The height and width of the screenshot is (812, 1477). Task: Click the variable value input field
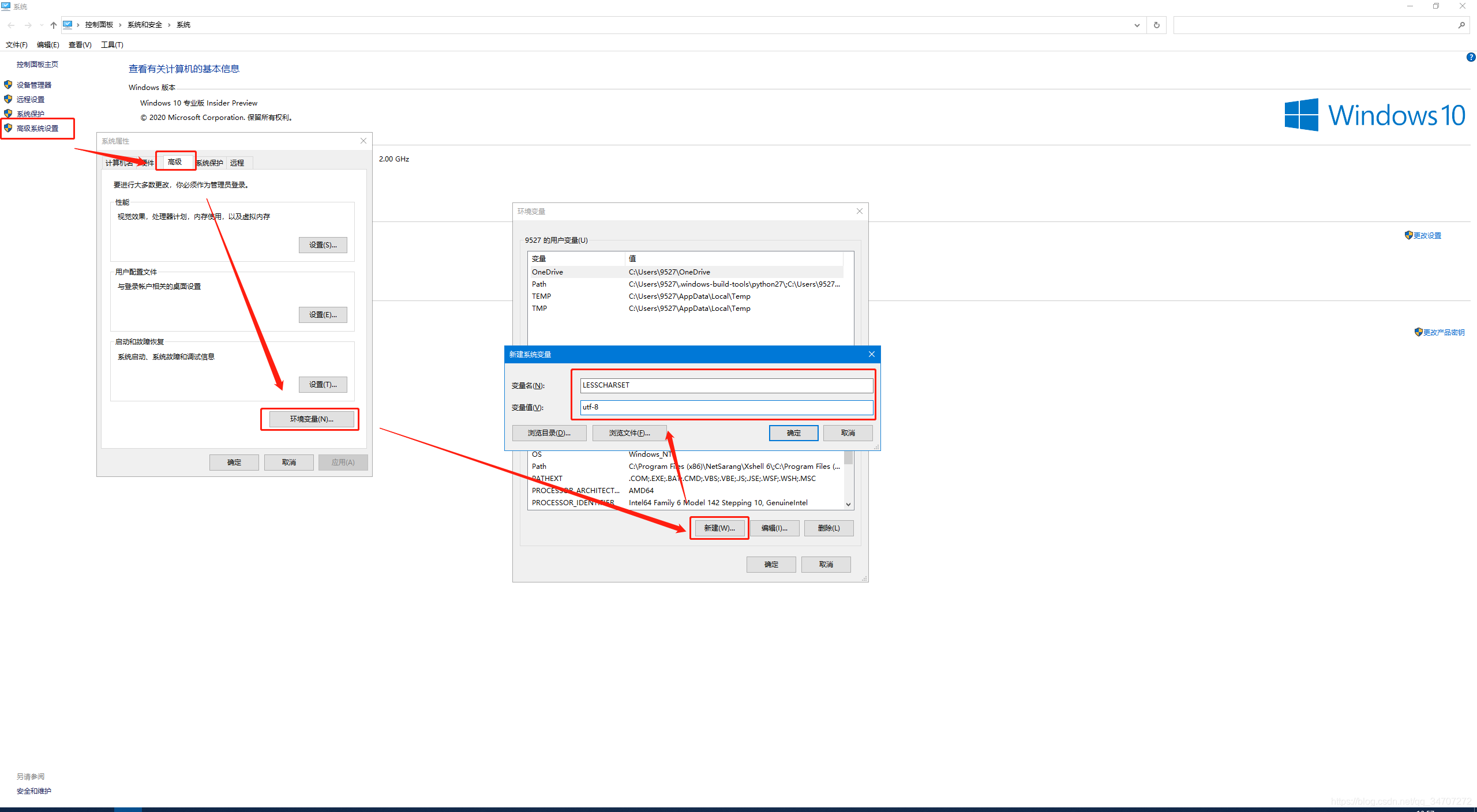726,407
